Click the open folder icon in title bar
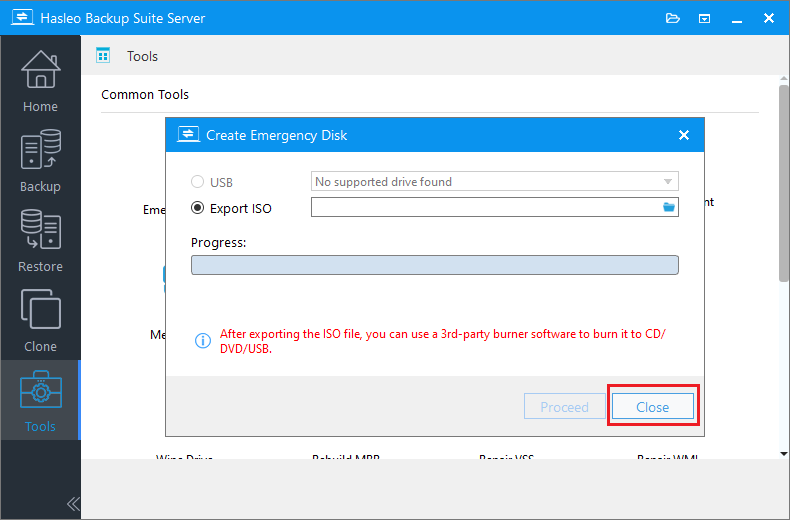The width and height of the screenshot is (790, 520). tap(672, 18)
